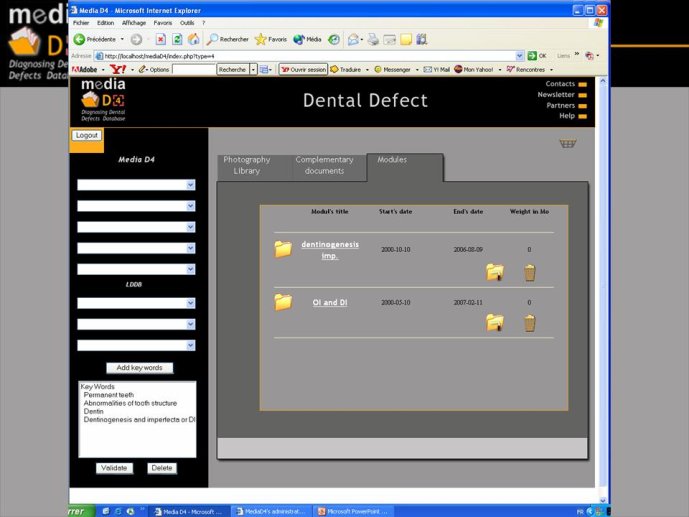Switch to MediaD4's administration taskbar window
This screenshot has width=689, height=517.
tap(270, 511)
